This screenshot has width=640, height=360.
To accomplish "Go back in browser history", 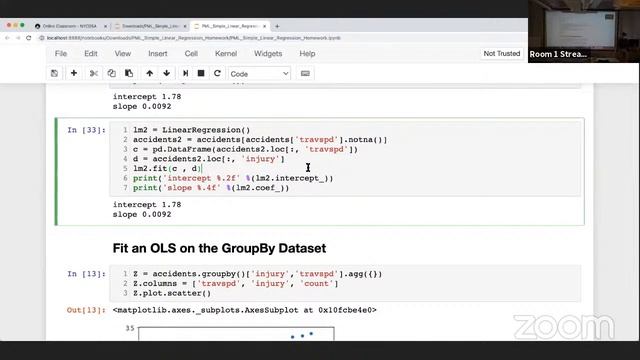I will pos(7,38).
